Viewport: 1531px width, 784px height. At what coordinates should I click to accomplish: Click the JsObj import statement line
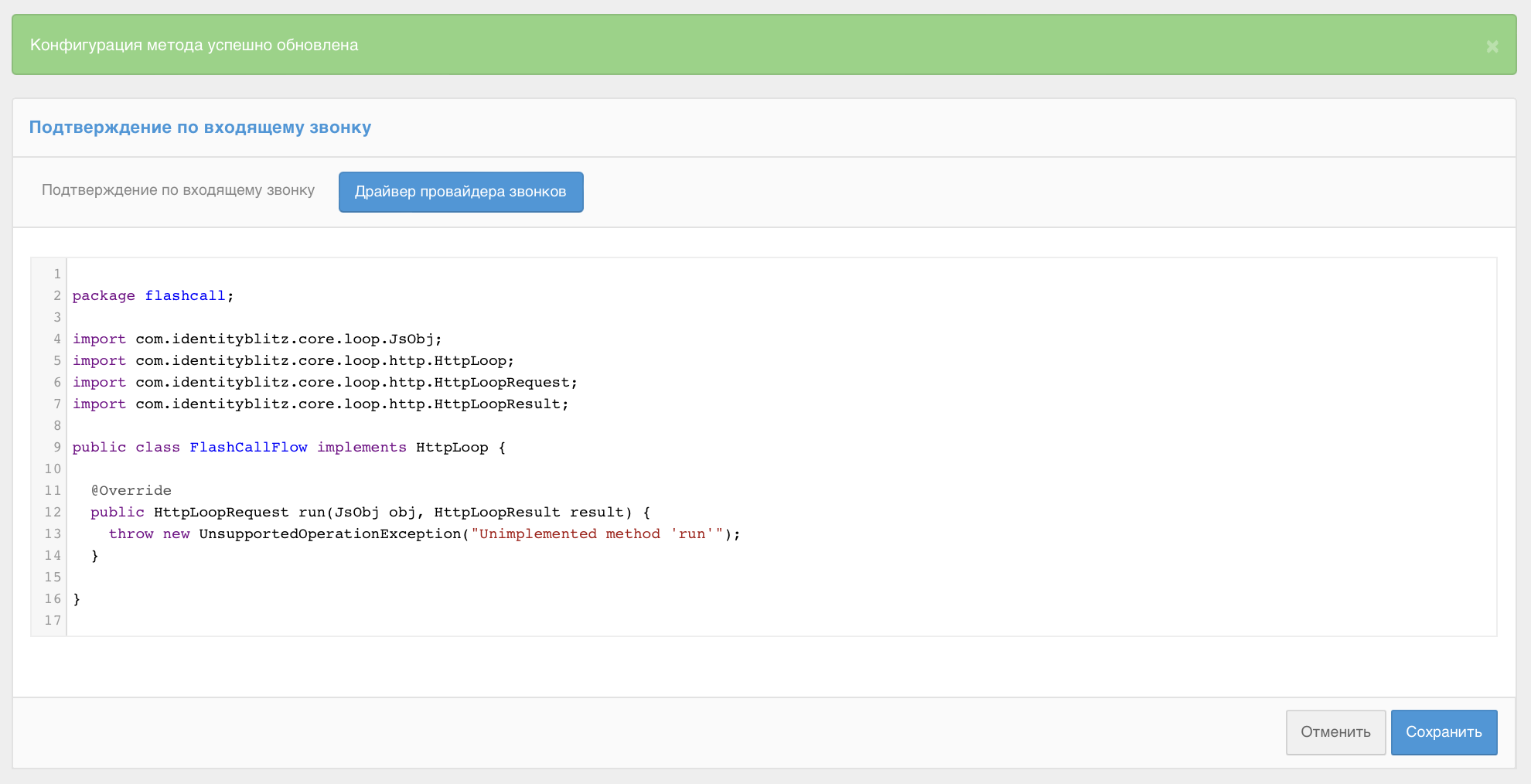click(x=257, y=339)
